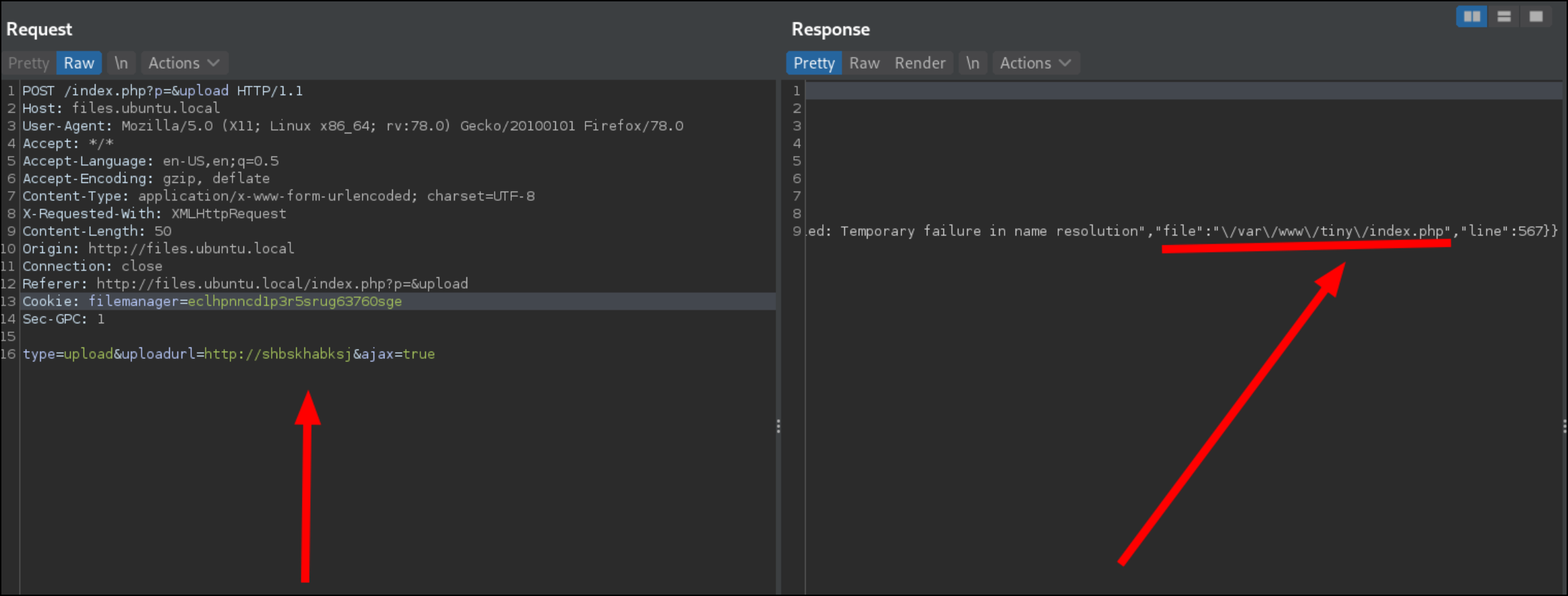Image resolution: width=1568 pixels, height=596 pixels.
Task: Select the Pretty tab in Response
Action: tap(813, 63)
